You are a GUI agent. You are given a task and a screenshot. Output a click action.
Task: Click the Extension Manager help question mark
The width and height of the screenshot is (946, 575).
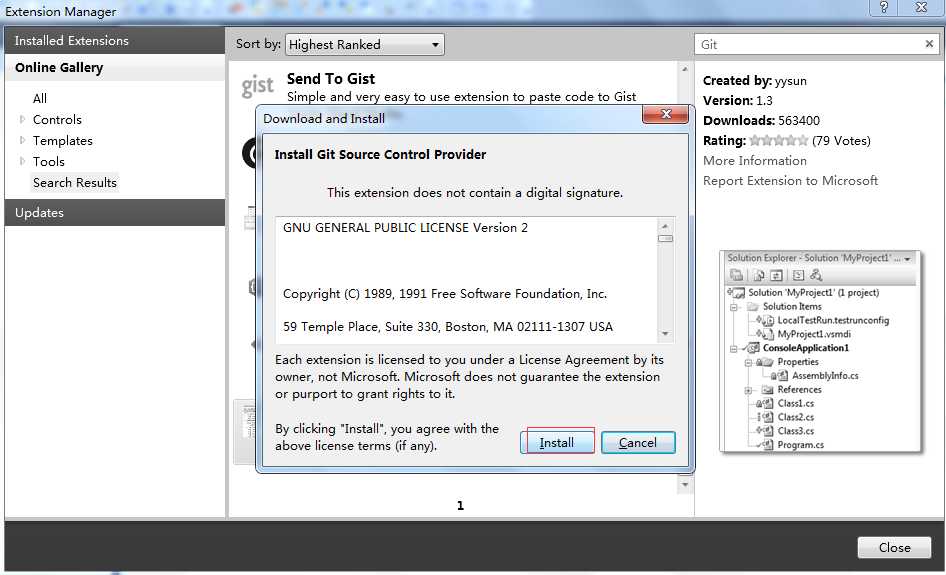pos(884,7)
